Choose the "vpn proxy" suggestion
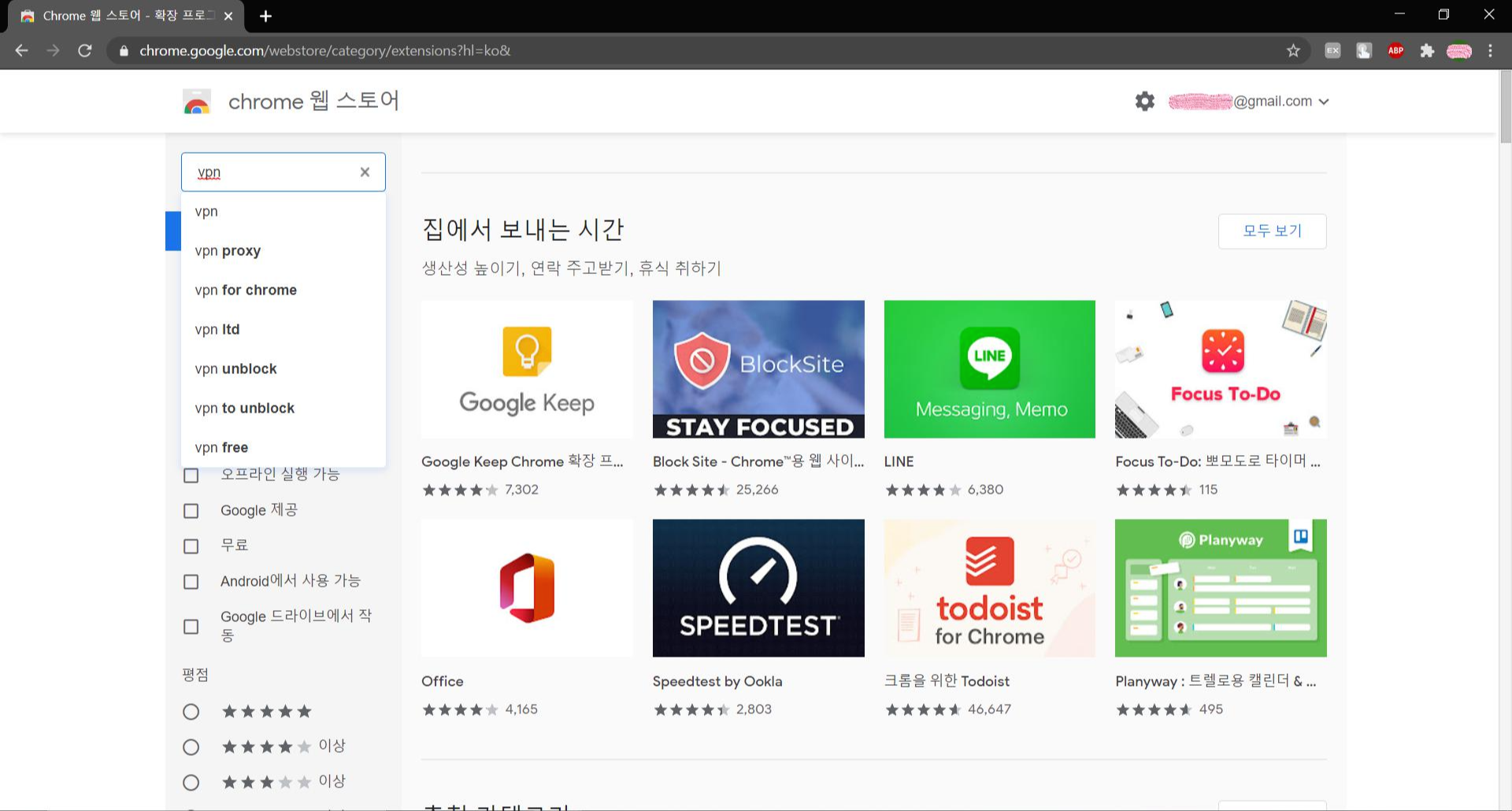 pos(283,250)
